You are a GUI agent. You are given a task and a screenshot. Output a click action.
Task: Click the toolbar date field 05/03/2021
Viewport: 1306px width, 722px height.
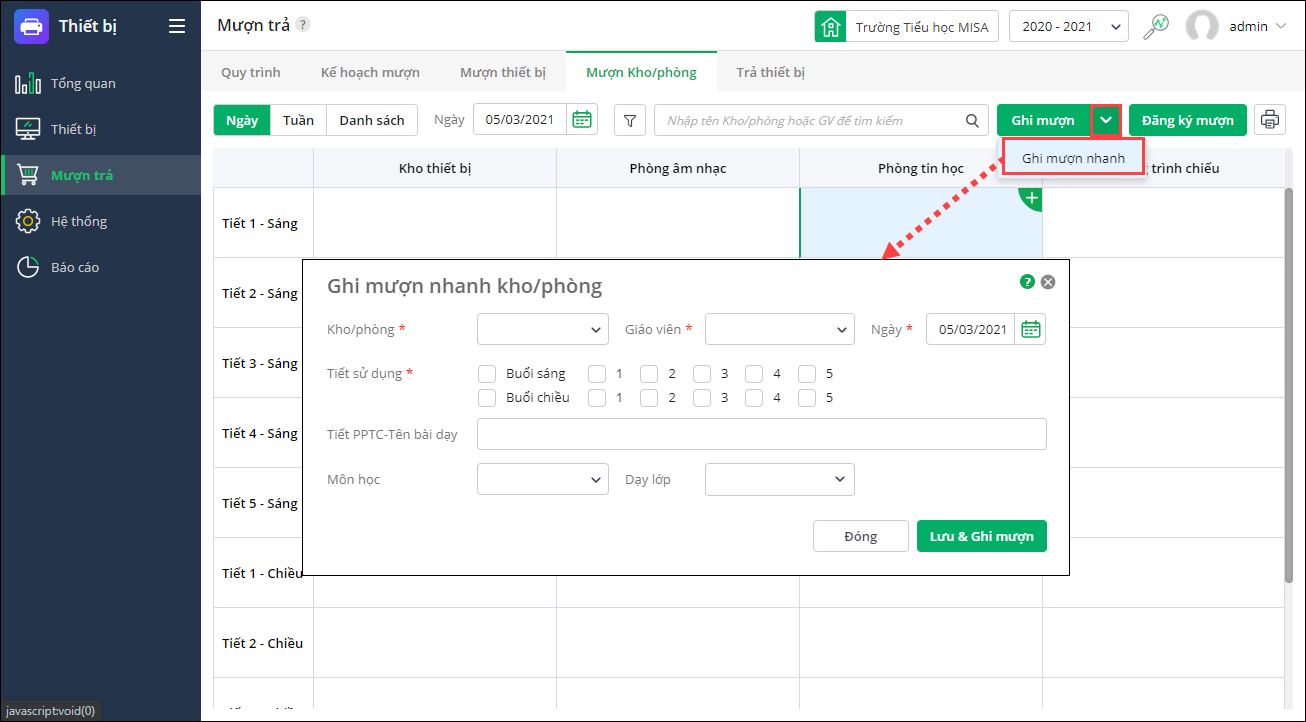tap(520, 120)
